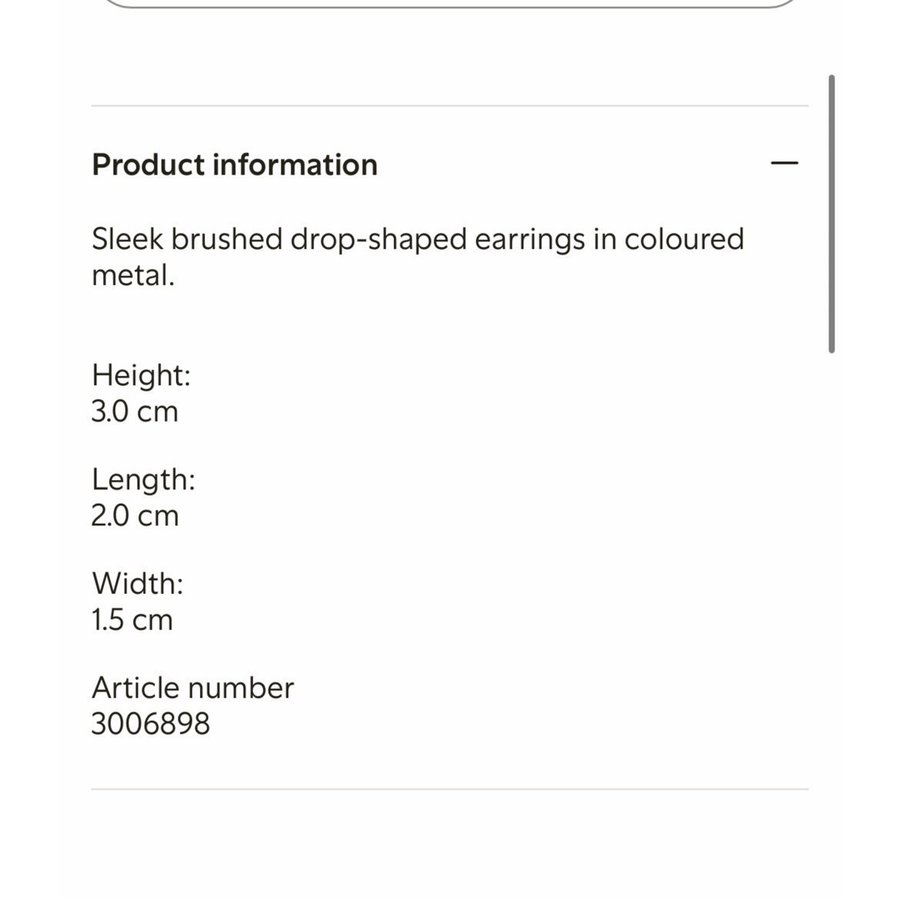Select the article number 3006898
This screenshot has height=900, width=900.
click(x=151, y=724)
